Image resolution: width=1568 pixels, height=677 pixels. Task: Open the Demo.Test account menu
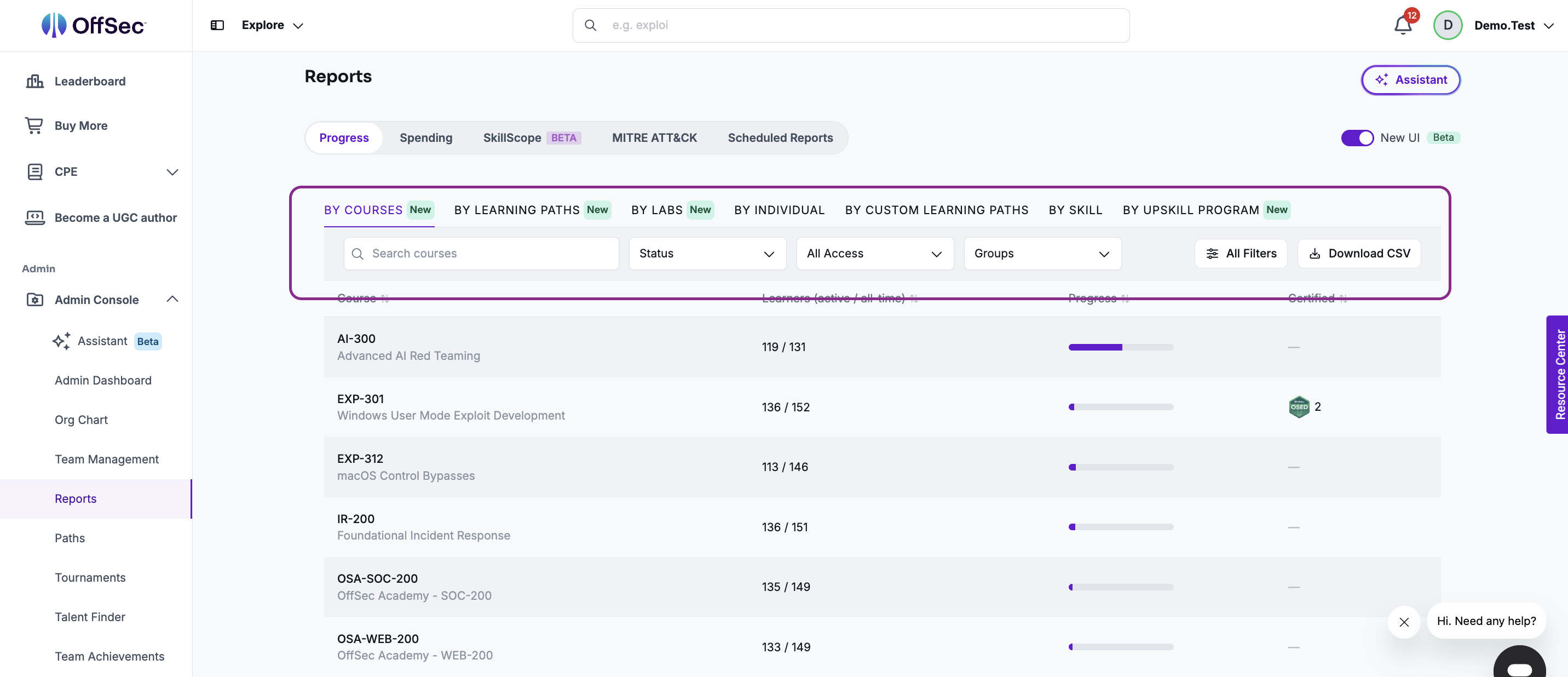pos(1513,25)
